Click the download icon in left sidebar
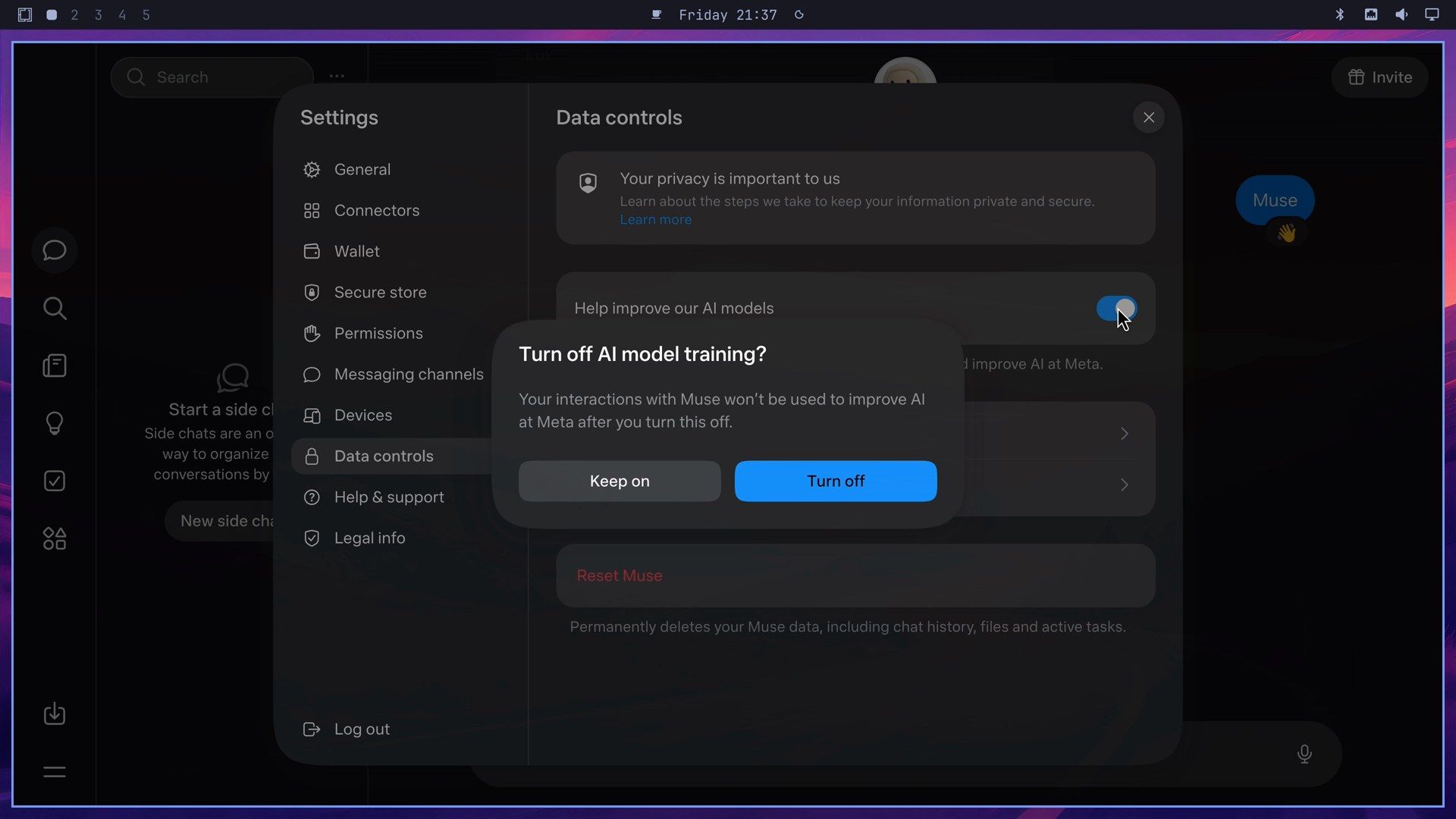The width and height of the screenshot is (1456, 819). (55, 714)
